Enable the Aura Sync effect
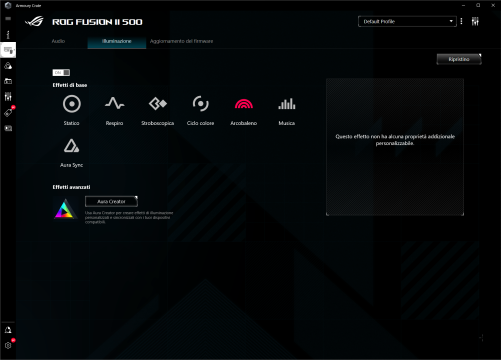The height and width of the screenshot is (360, 501). [71, 153]
